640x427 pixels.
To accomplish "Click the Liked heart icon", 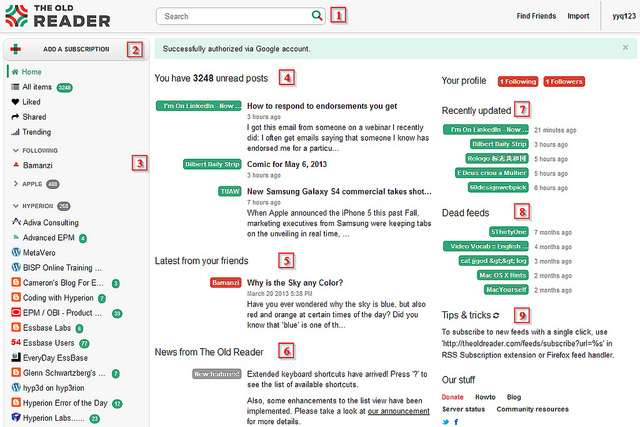I will pyautogui.click(x=15, y=102).
